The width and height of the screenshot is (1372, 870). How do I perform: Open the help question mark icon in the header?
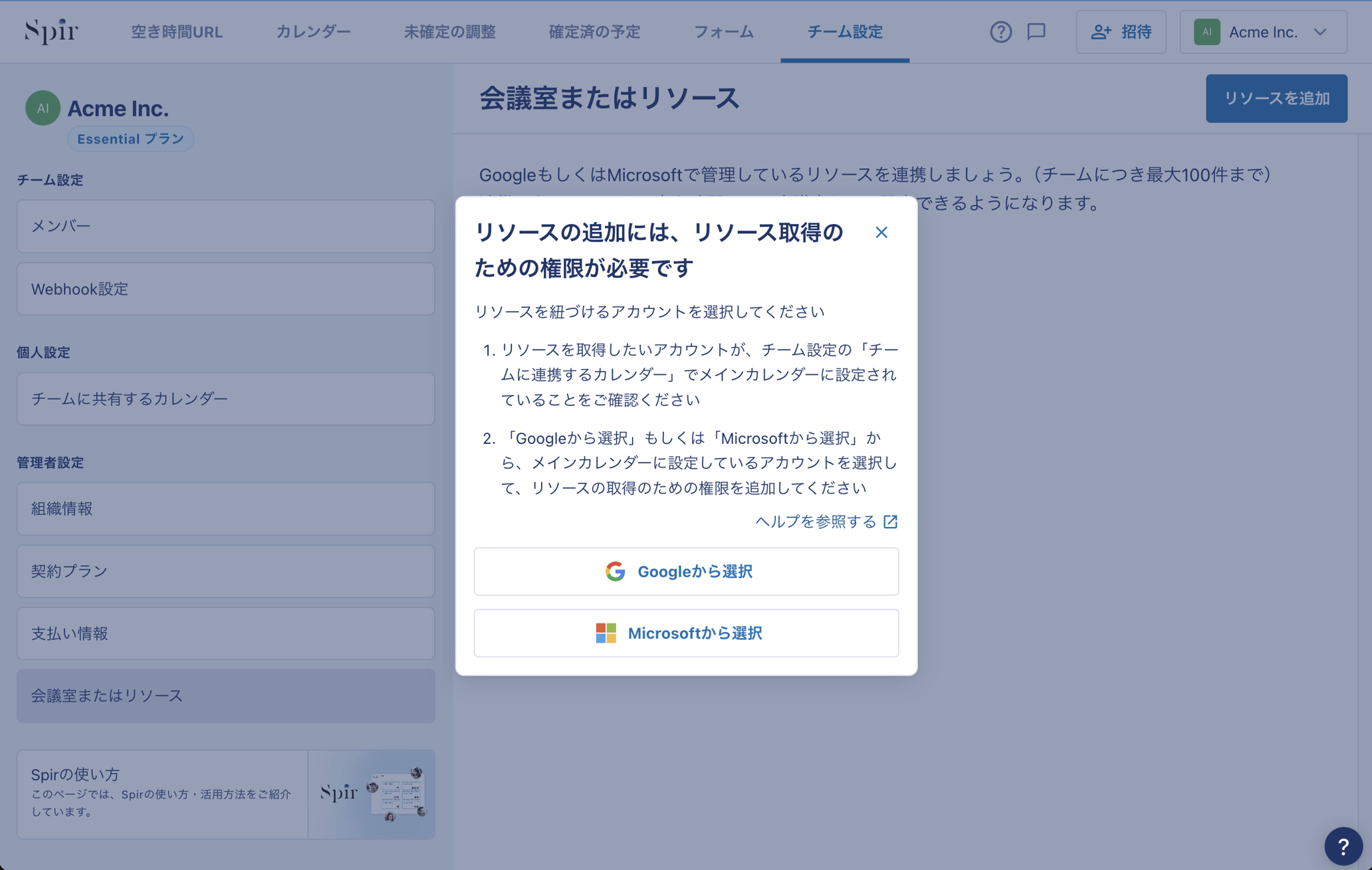(1000, 31)
